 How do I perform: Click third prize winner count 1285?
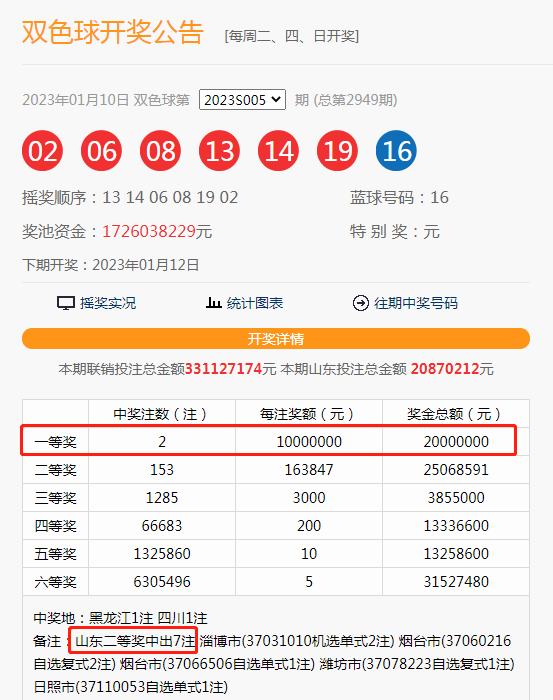[162, 498]
